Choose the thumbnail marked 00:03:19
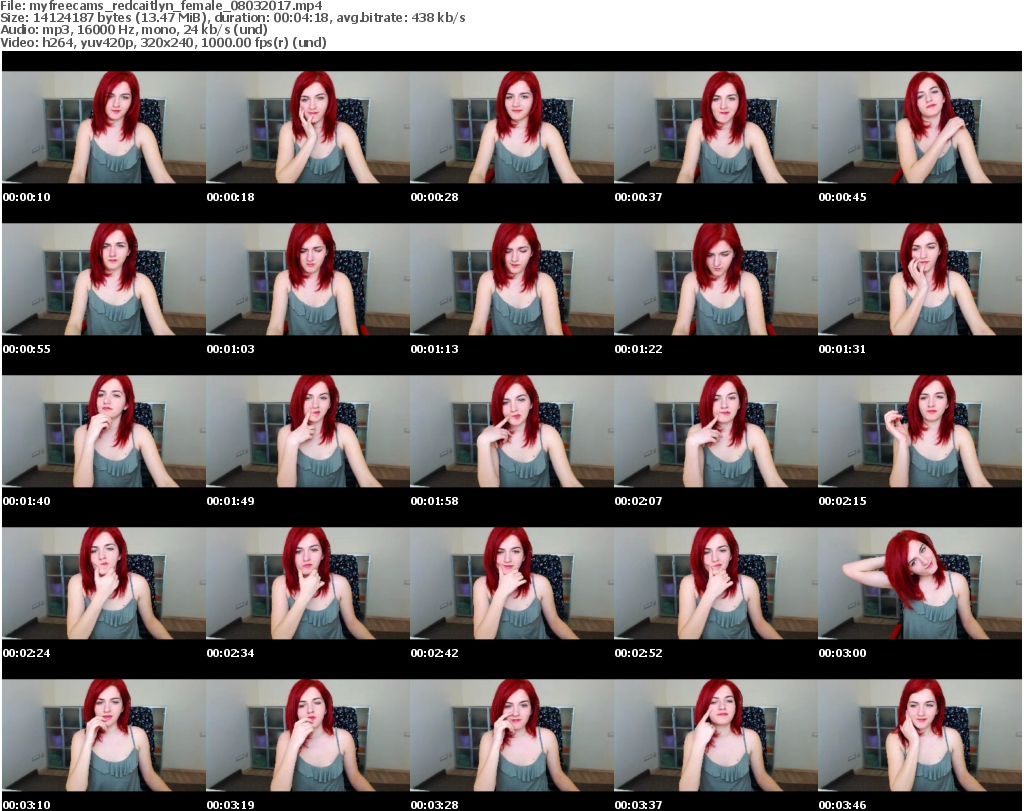Screen dimensions: 1024x811 tap(308, 735)
